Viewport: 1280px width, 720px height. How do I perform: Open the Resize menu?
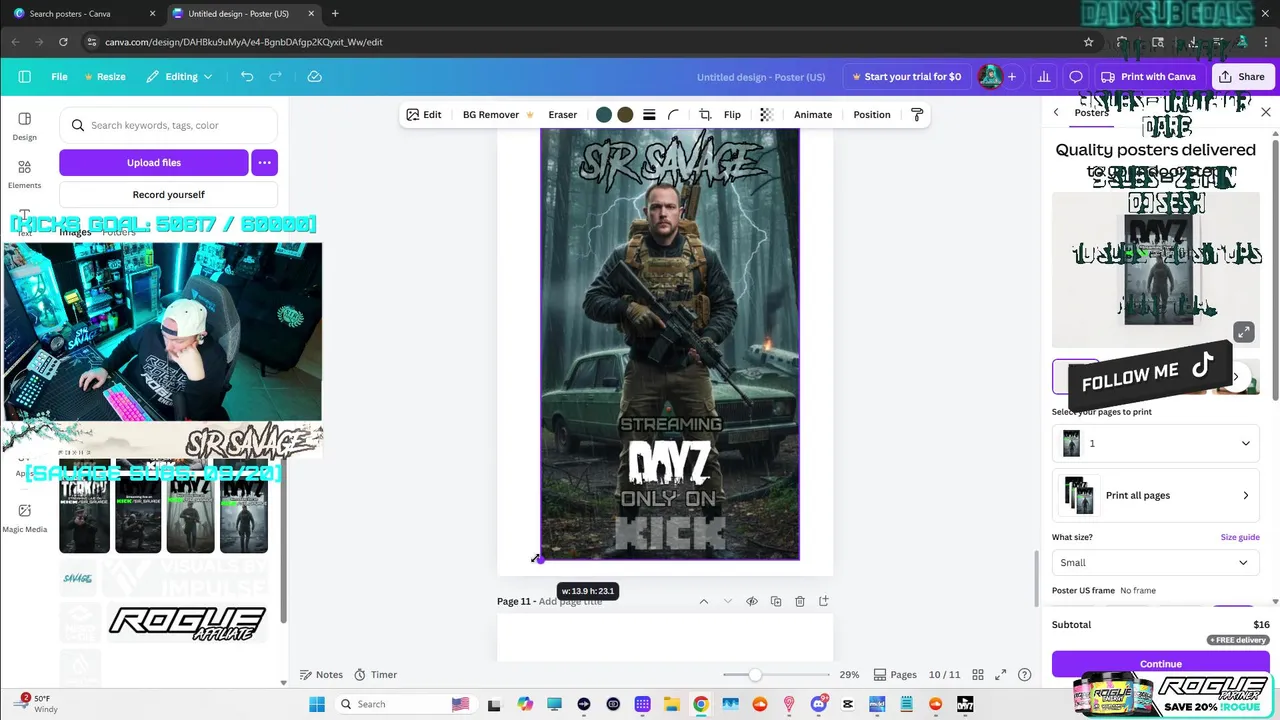tap(105, 76)
